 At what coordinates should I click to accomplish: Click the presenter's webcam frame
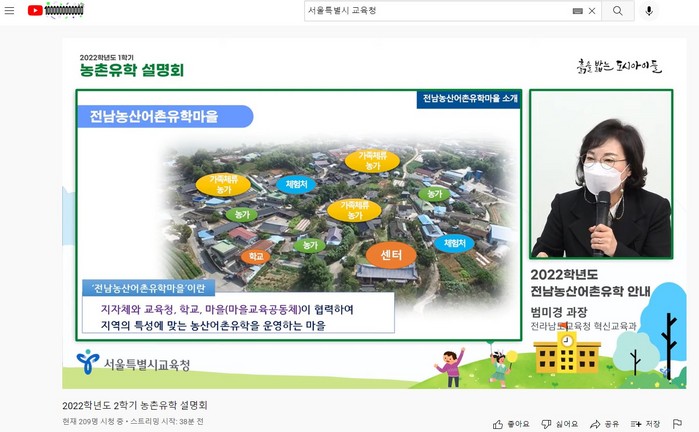(600, 175)
